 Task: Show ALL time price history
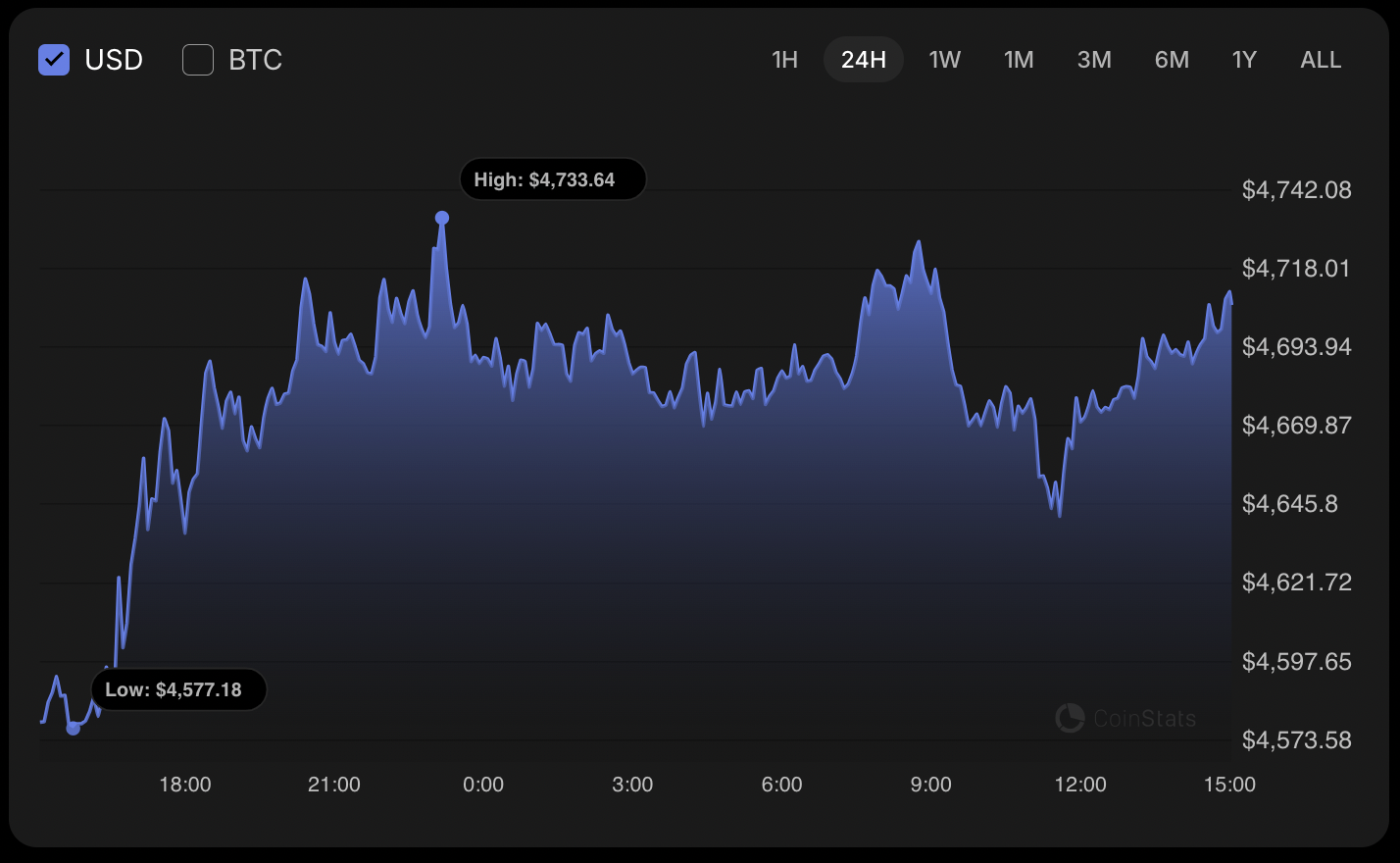(x=1321, y=60)
